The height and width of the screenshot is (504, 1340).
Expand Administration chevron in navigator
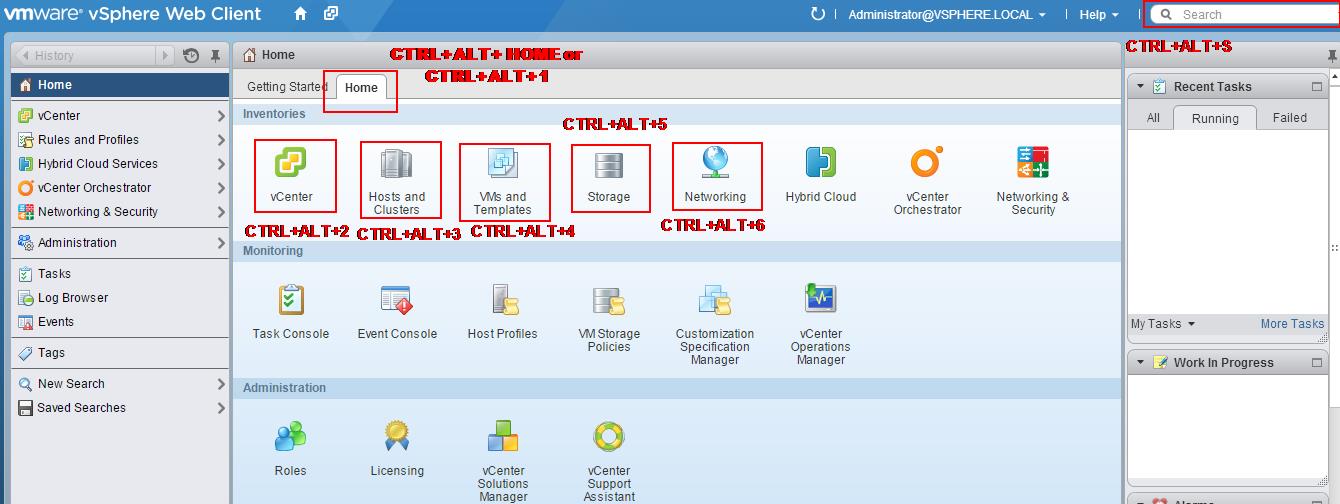[x=221, y=243]
